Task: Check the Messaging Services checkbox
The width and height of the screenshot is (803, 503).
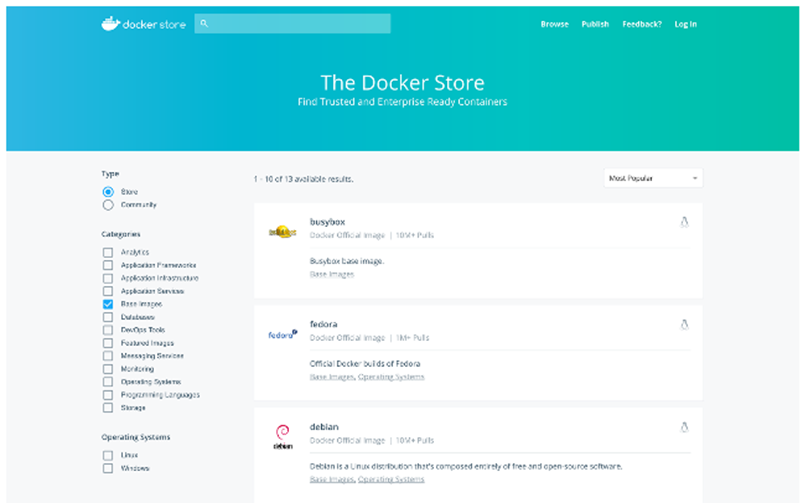Action: (108, 356)
